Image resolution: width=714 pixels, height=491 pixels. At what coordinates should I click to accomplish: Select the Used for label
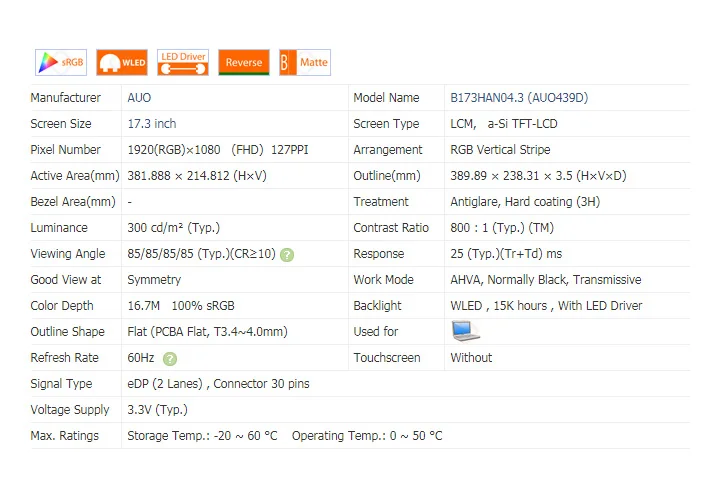376,332
